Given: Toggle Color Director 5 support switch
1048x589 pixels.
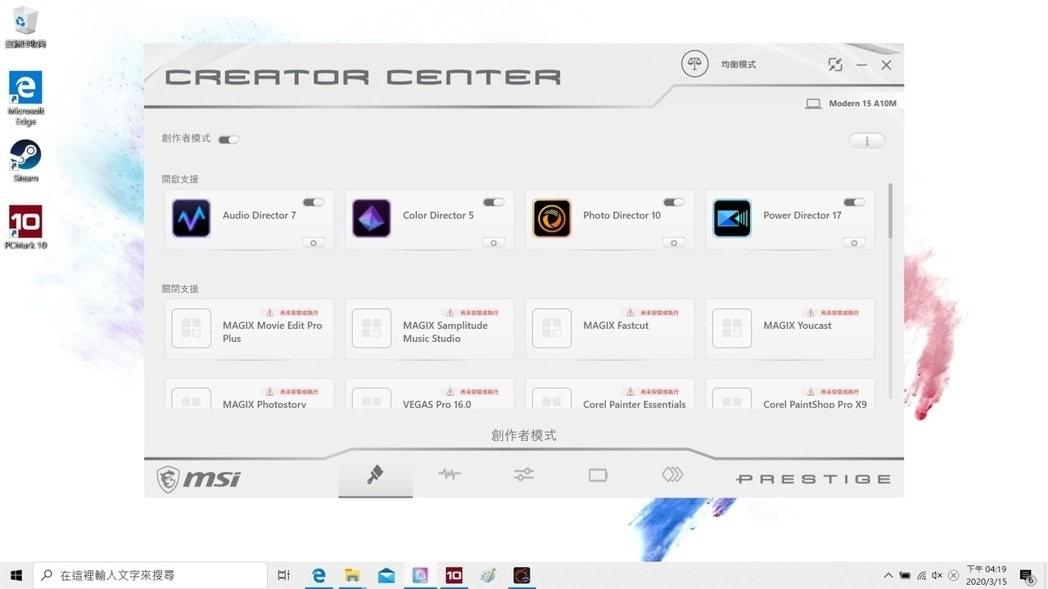Looking at the screenshot, I should click(494, 202).
